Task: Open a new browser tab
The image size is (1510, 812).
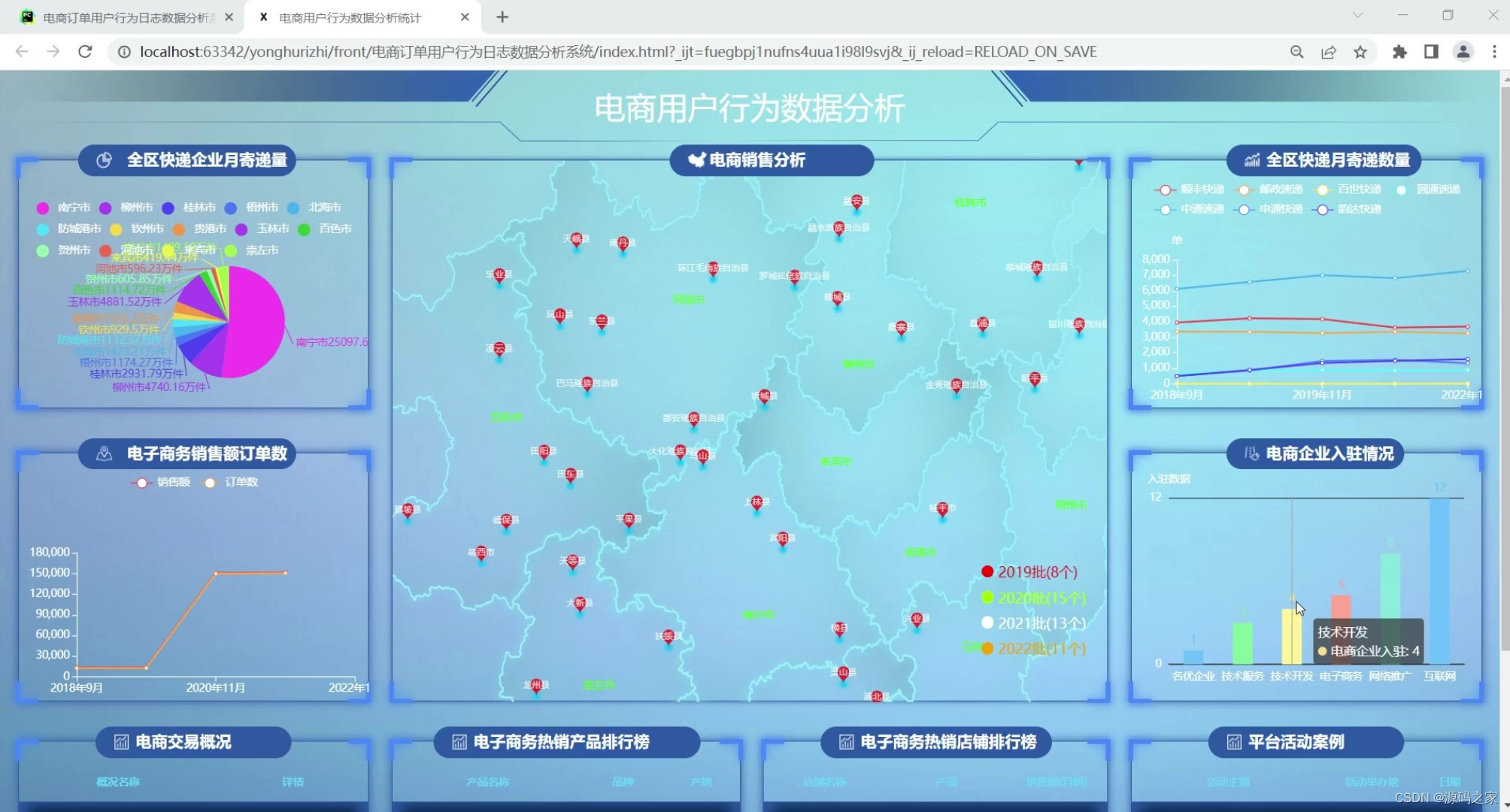Action: pos(502,17)
